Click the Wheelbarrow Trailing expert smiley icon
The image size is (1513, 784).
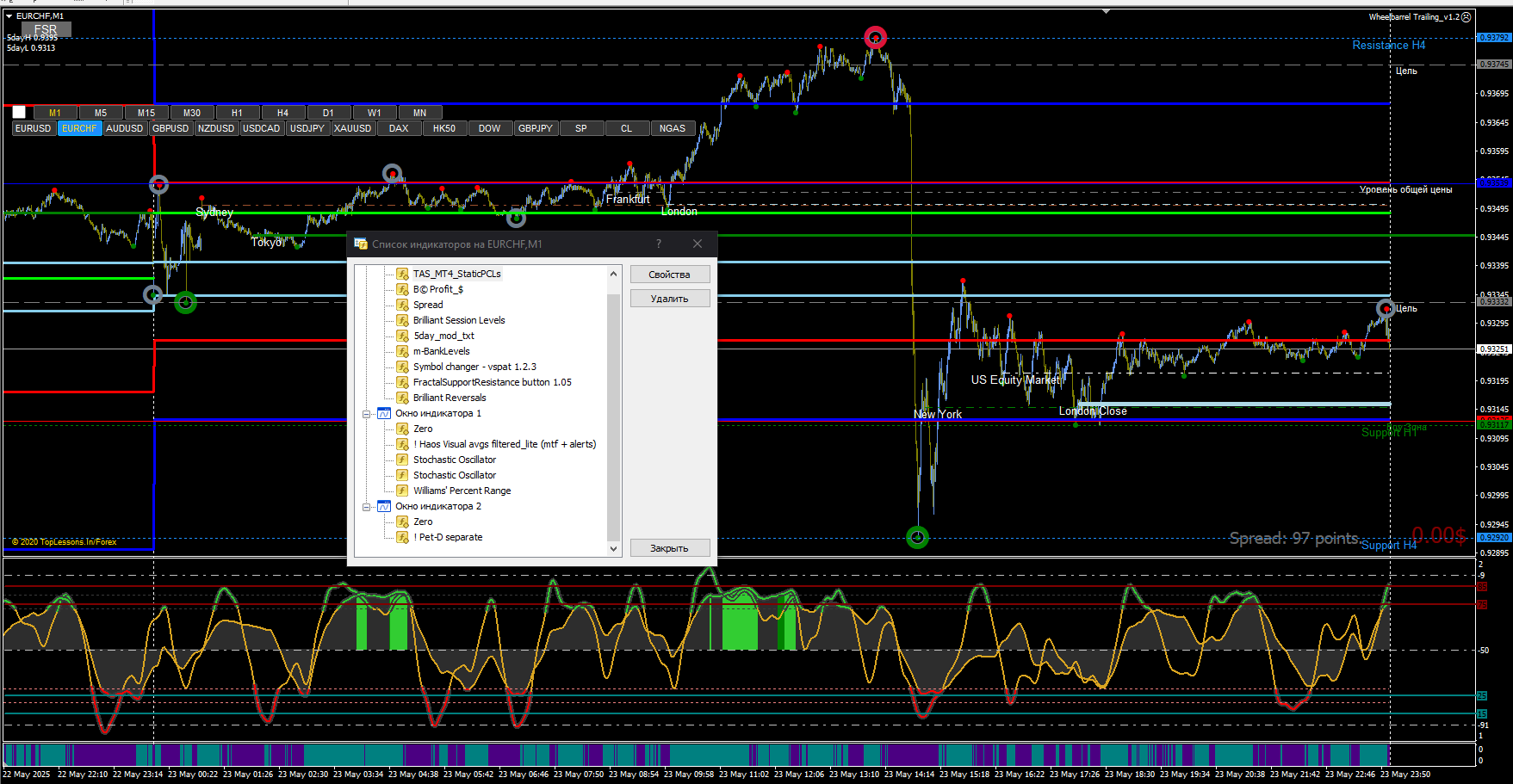pyautogui.click(x=1466, y=17)
